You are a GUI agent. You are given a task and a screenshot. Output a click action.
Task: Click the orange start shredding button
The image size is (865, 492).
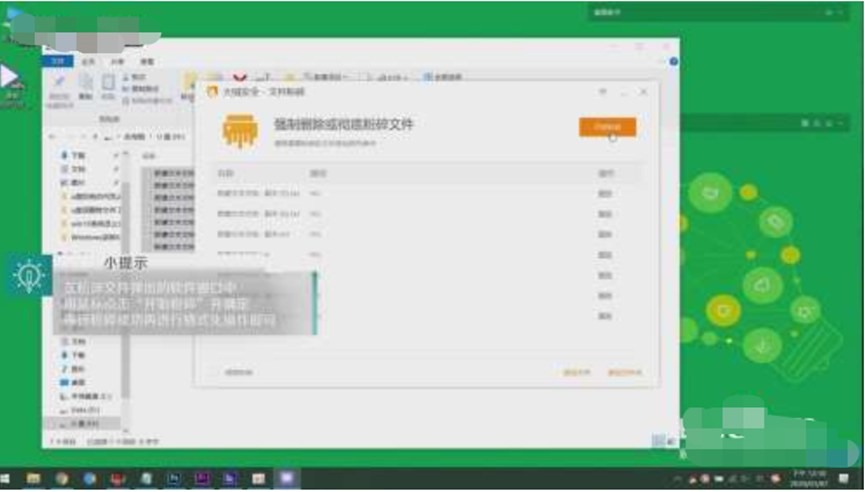[607, 127]
